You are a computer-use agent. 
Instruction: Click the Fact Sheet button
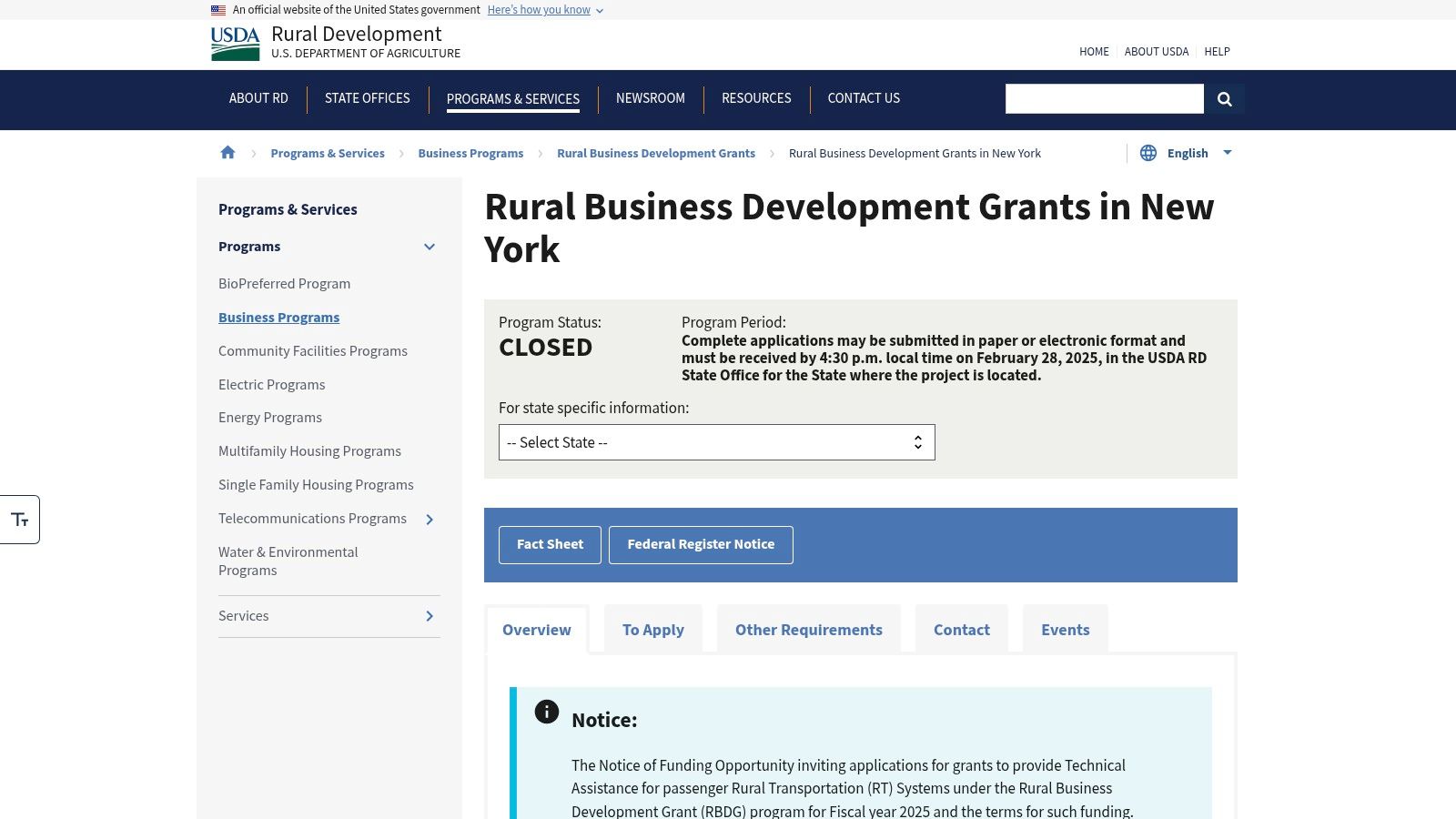(550, 544)
